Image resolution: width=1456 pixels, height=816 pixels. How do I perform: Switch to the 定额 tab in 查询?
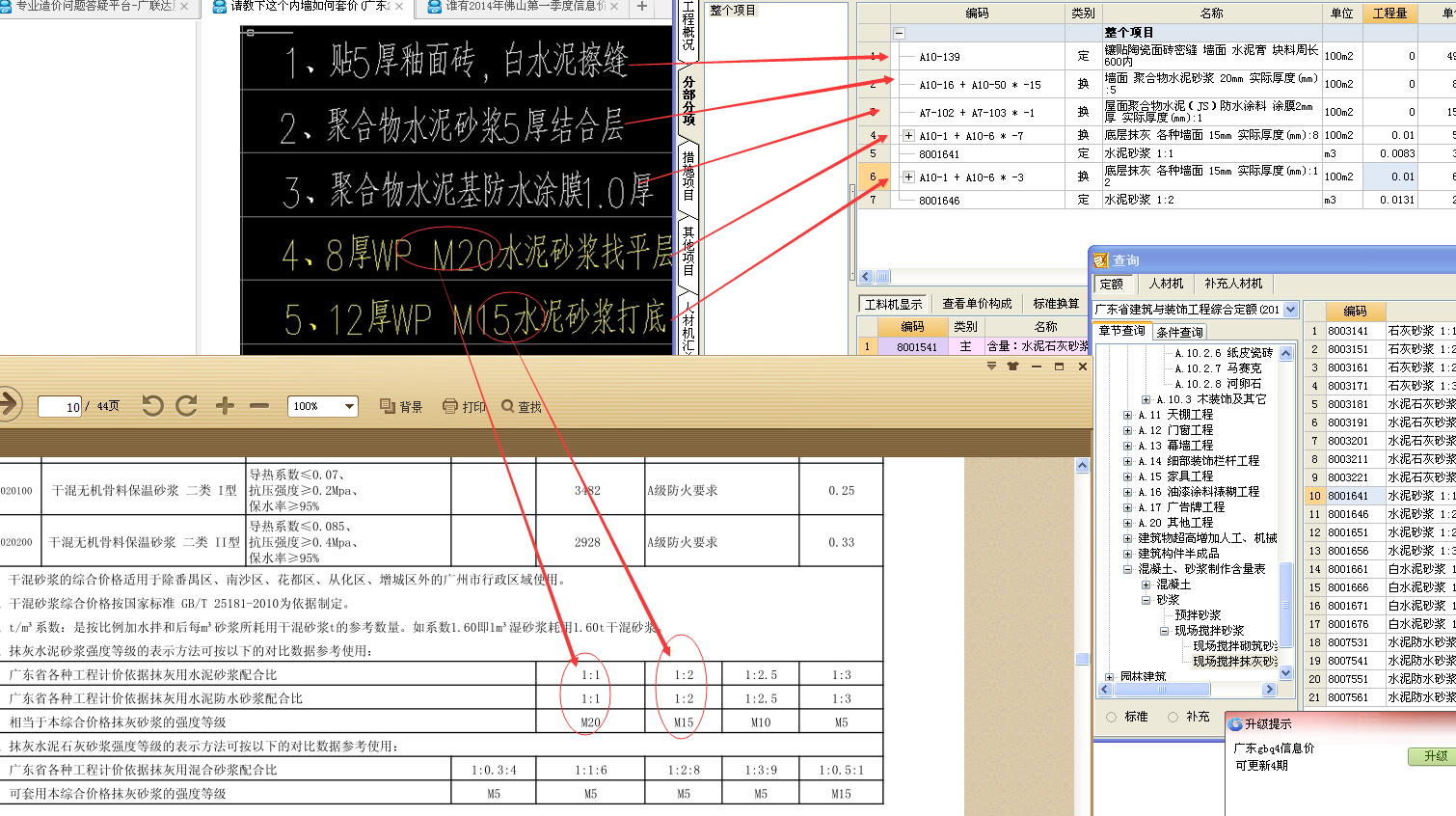coord(1112,284)
